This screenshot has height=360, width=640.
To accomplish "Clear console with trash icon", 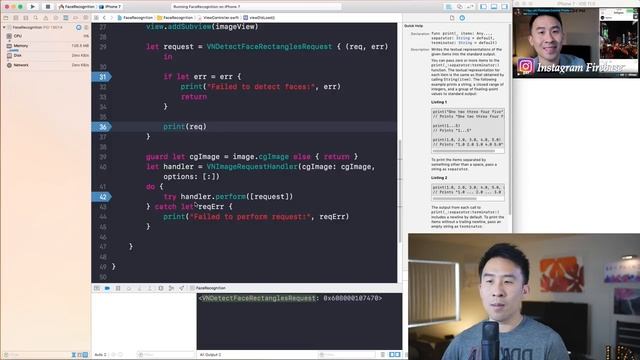I will click(383, 355).
